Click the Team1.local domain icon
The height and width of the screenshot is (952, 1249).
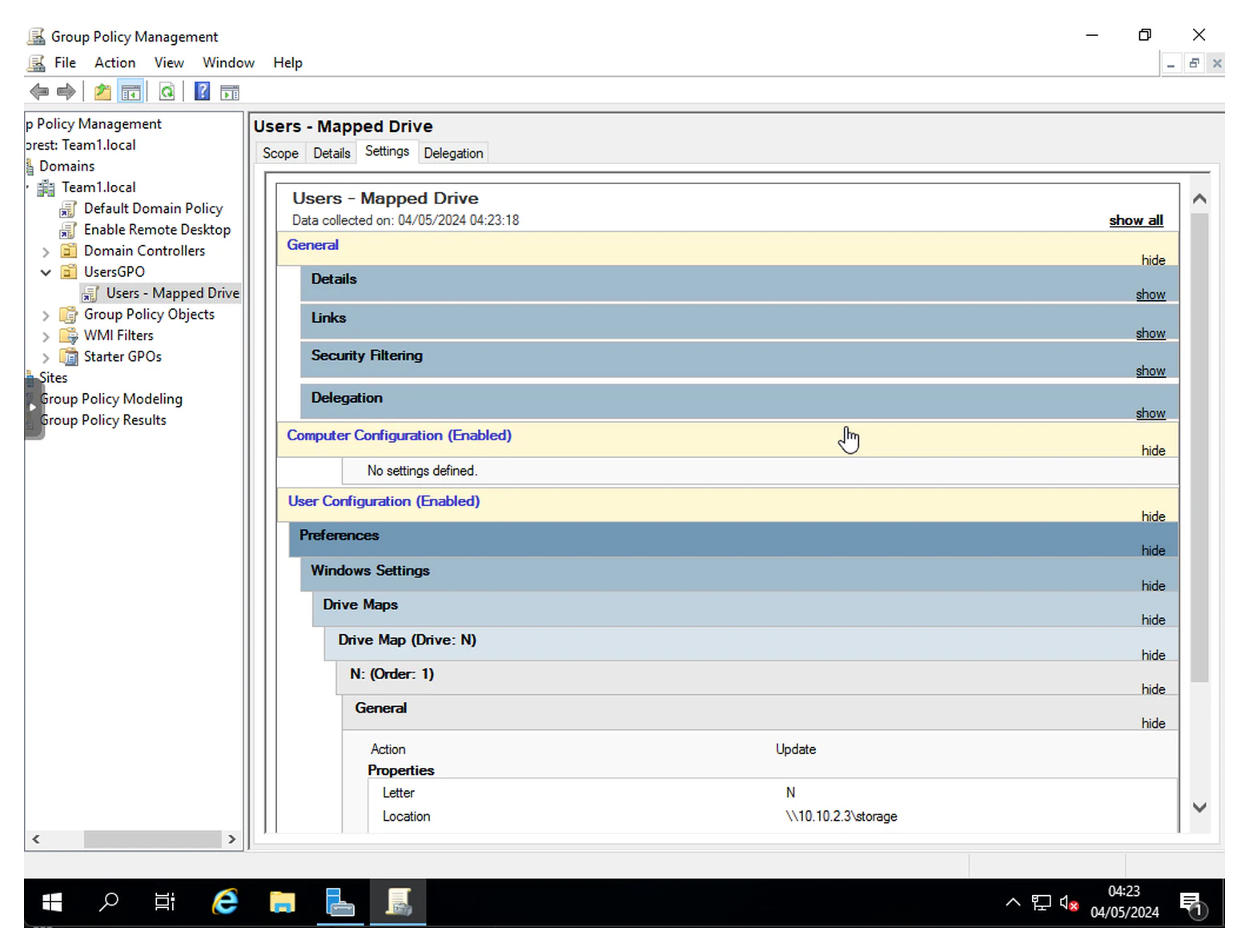point(47,187)
